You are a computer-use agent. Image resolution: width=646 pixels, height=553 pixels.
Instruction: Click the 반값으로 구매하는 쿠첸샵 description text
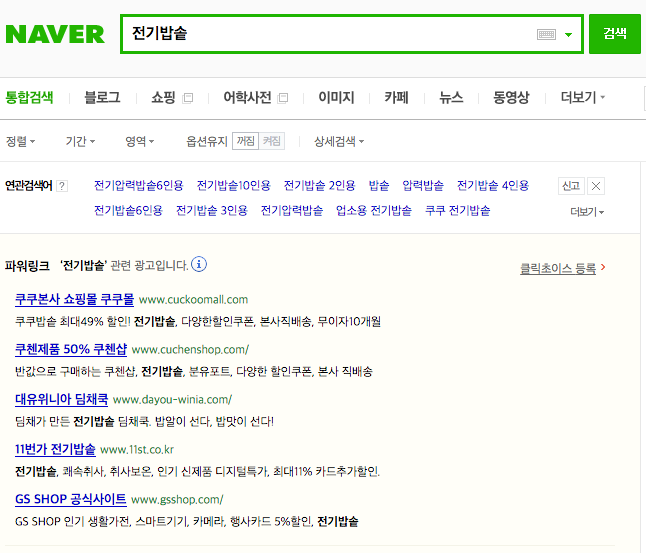(194, 371)
